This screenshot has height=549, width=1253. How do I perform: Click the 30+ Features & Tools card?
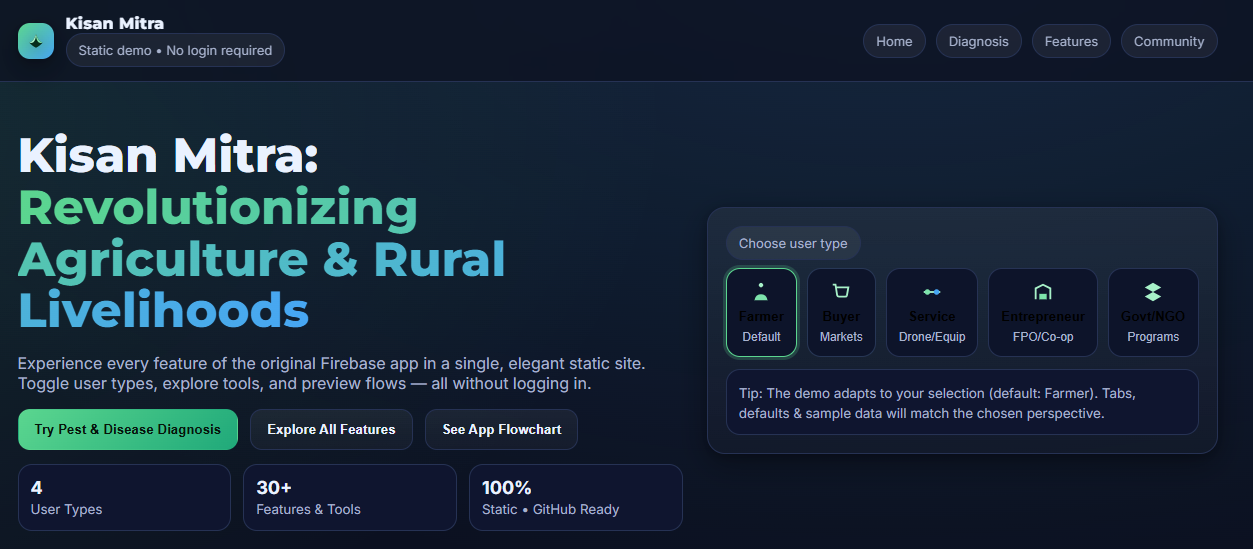[x=349, y=497]
